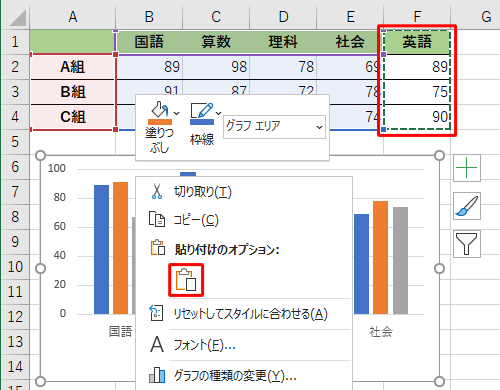Choose 切り取り(T) from the context menu
This screenshot has width=500, height=390.
pos(244,192)
